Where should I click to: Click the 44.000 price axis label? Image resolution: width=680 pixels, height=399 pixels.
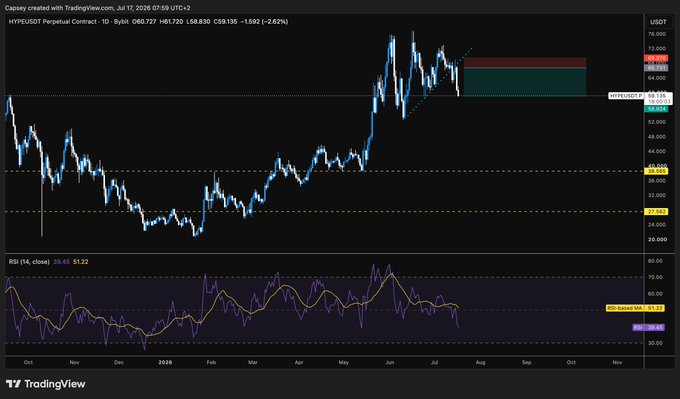point(657,151)
